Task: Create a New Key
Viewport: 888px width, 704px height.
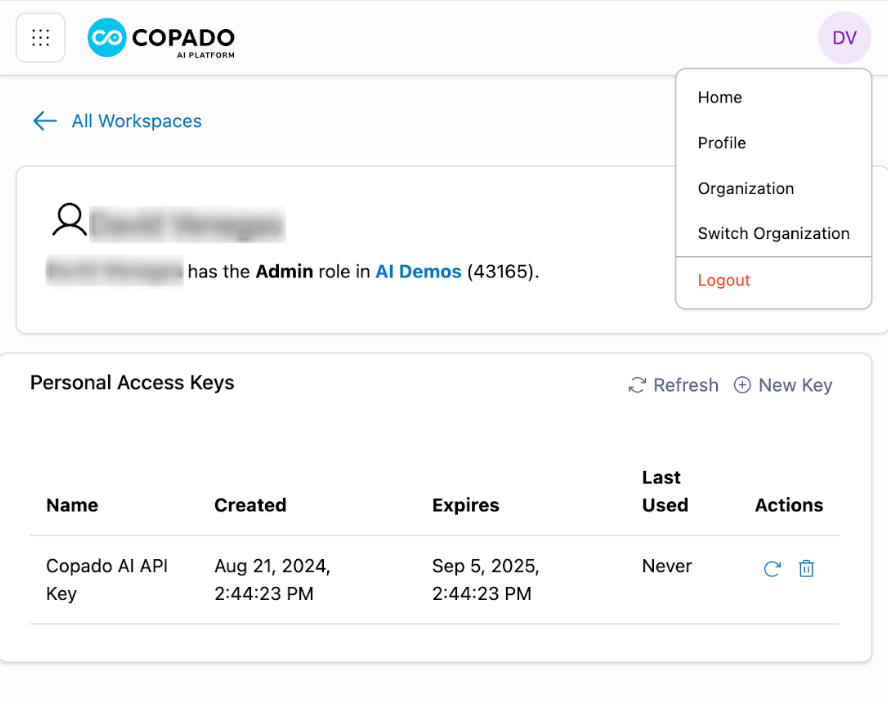Action: (x=783, y=385)
